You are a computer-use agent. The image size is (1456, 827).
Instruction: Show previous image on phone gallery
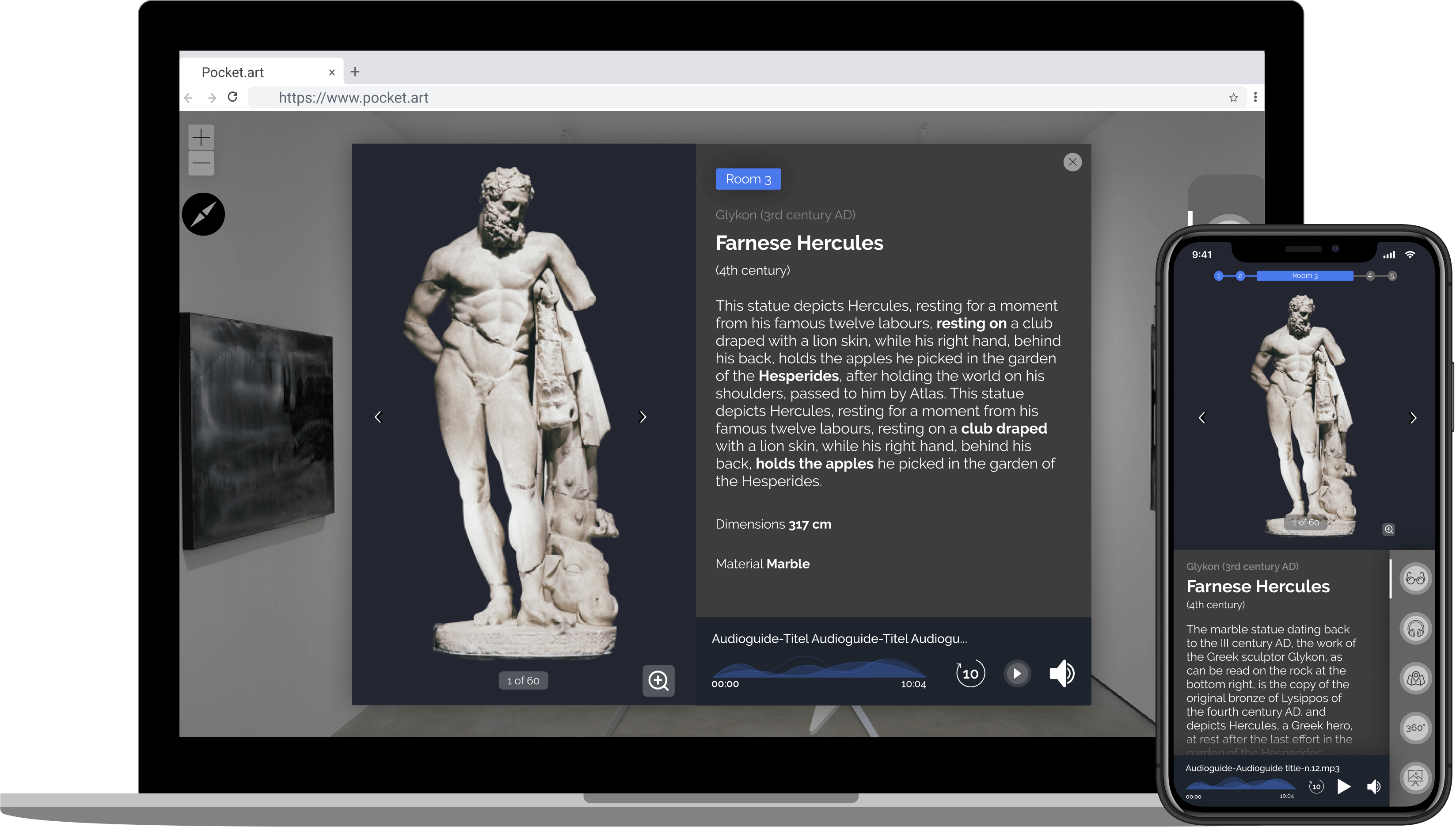[1201, 418]
